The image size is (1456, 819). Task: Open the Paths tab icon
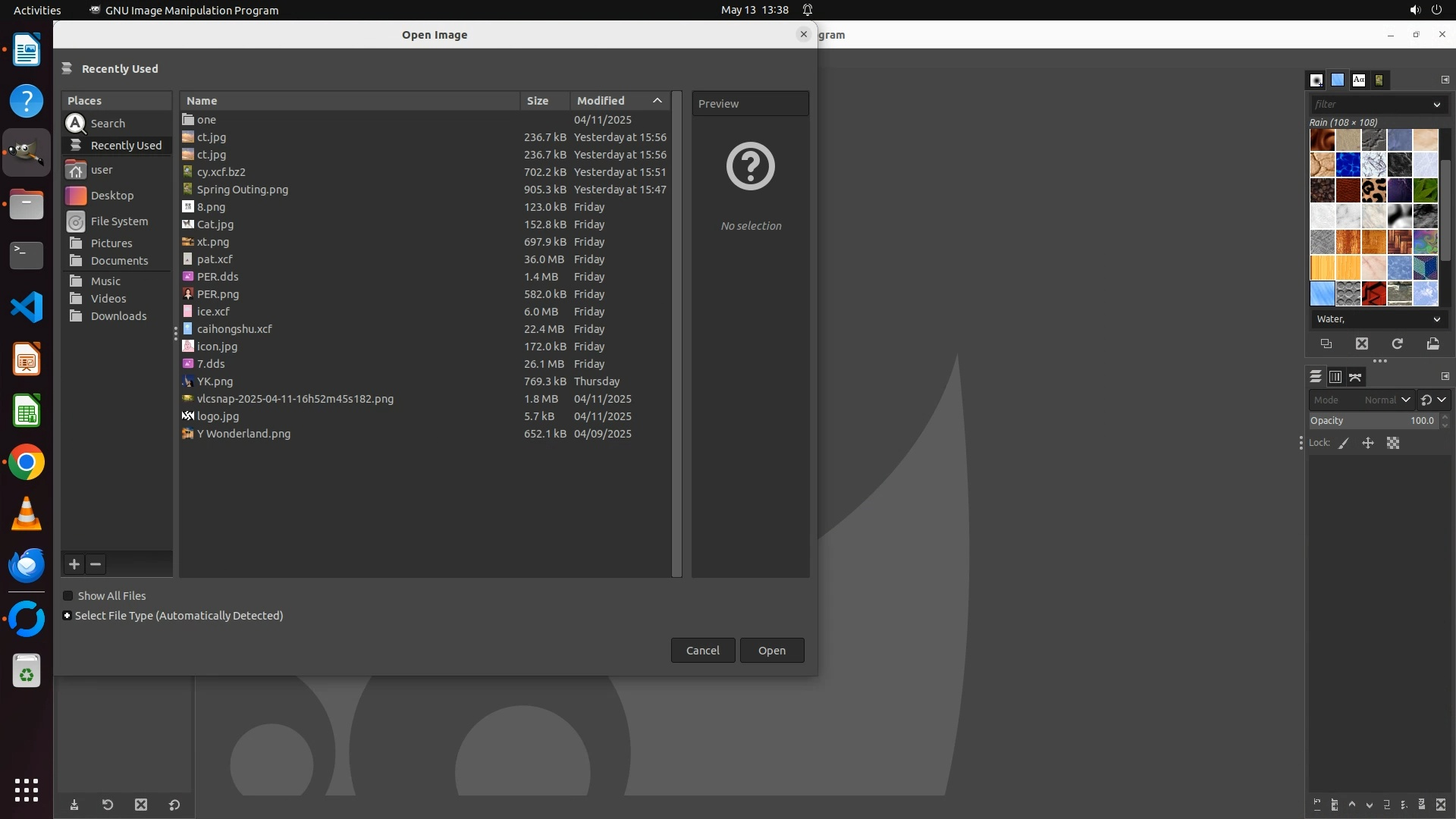click(1355, 377)
